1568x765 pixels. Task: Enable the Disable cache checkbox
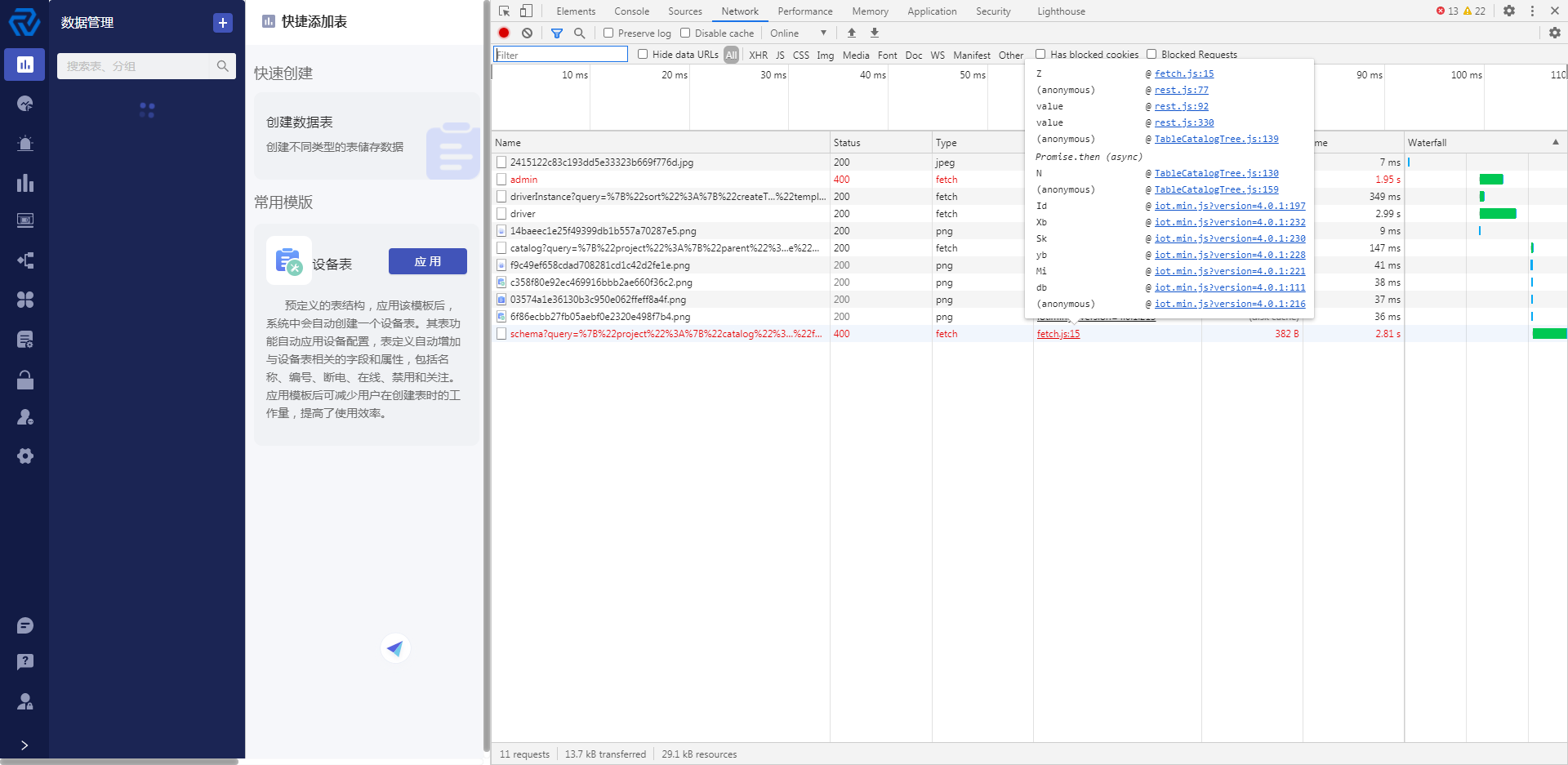(x=685, y=33)
